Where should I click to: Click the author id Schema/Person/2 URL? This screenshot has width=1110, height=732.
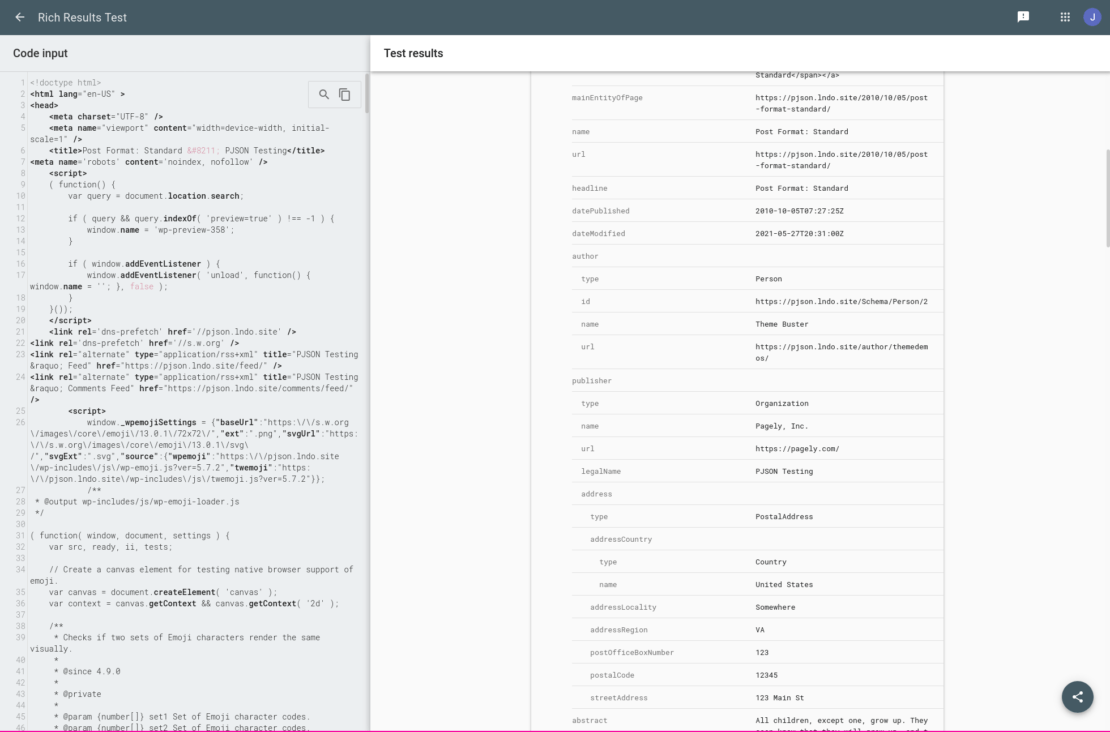pyautogui.click(x=841, y=302)
